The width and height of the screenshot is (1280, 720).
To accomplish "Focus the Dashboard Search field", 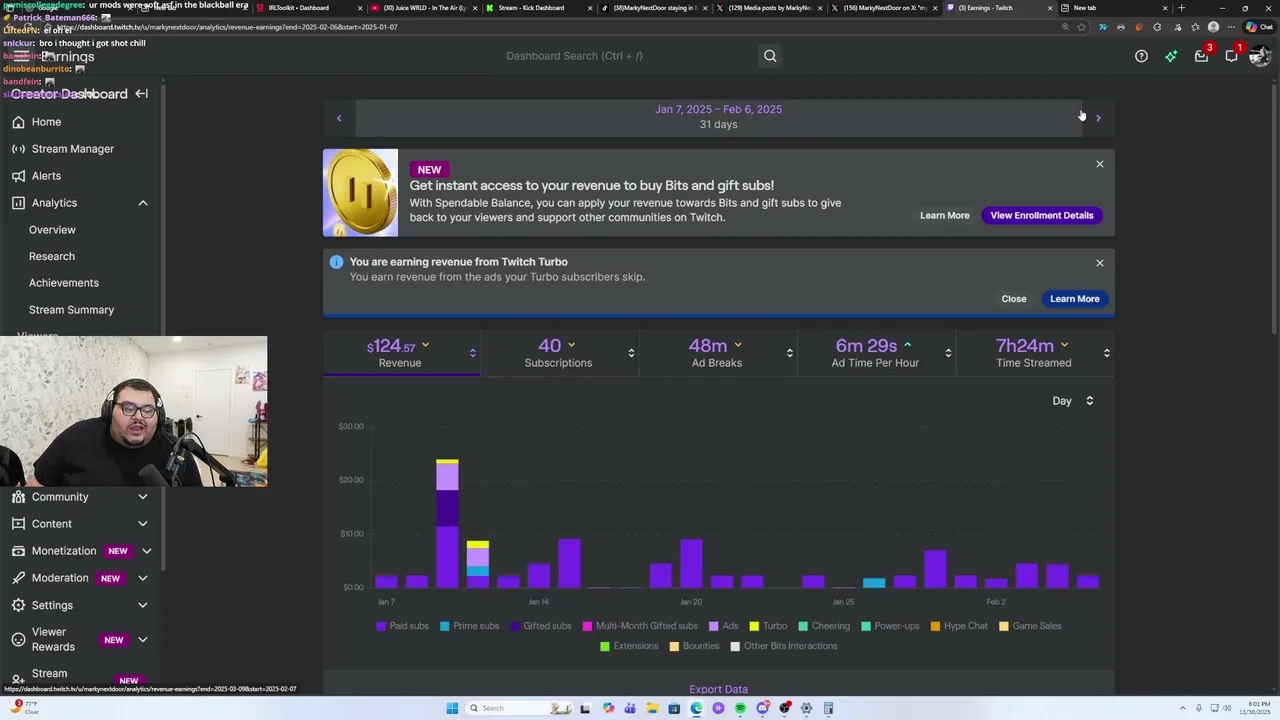I will [x=628, y=56].
